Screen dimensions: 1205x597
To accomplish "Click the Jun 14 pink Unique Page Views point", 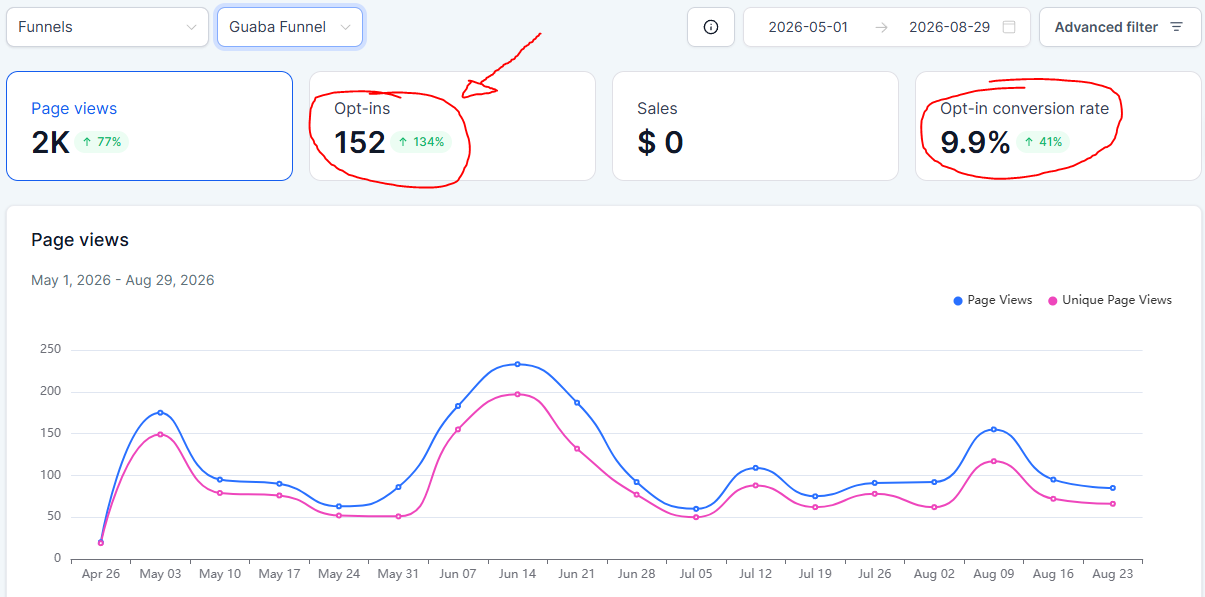I will click(x=517, y=394).
